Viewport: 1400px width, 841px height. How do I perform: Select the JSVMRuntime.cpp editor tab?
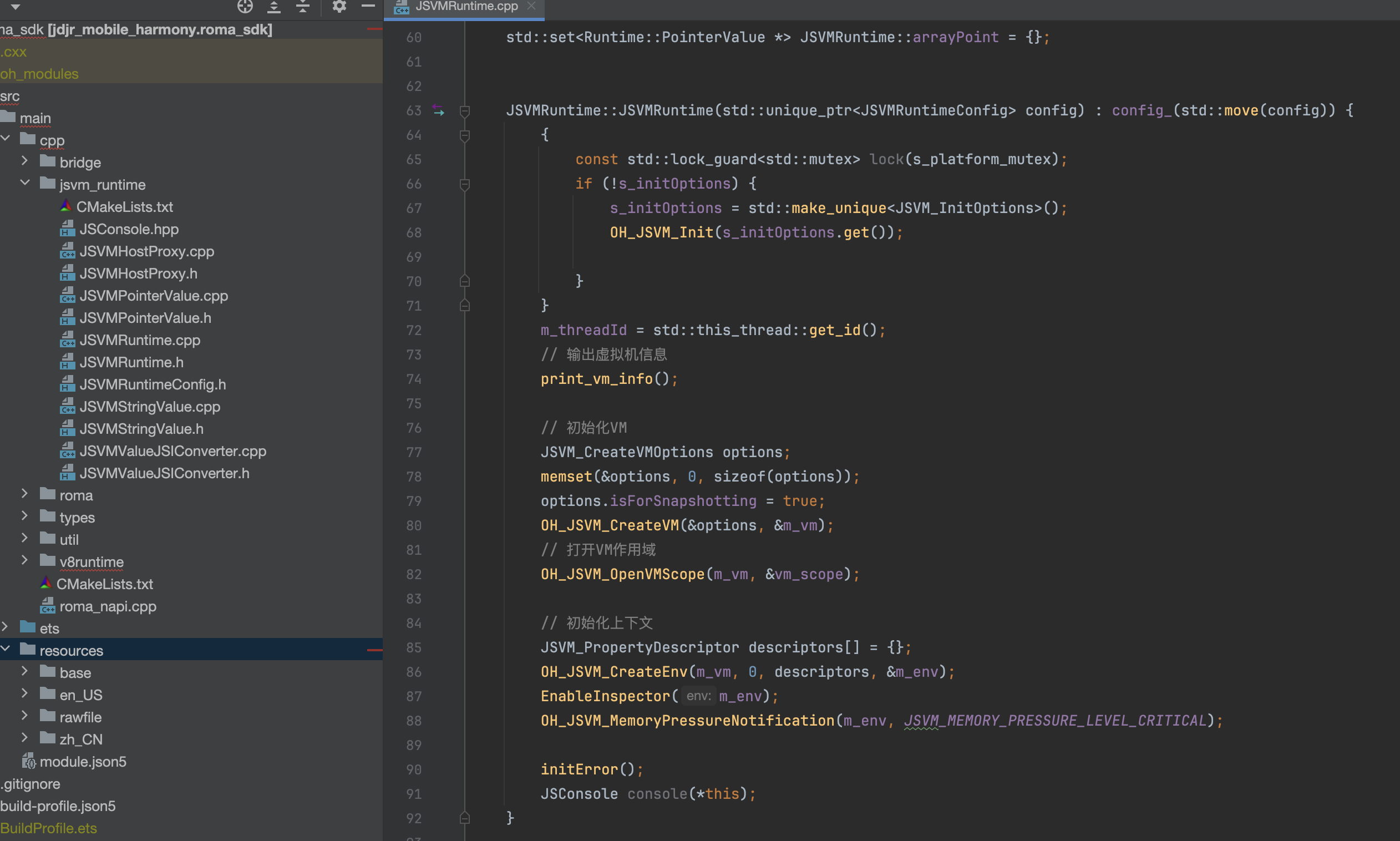point(464,7)
